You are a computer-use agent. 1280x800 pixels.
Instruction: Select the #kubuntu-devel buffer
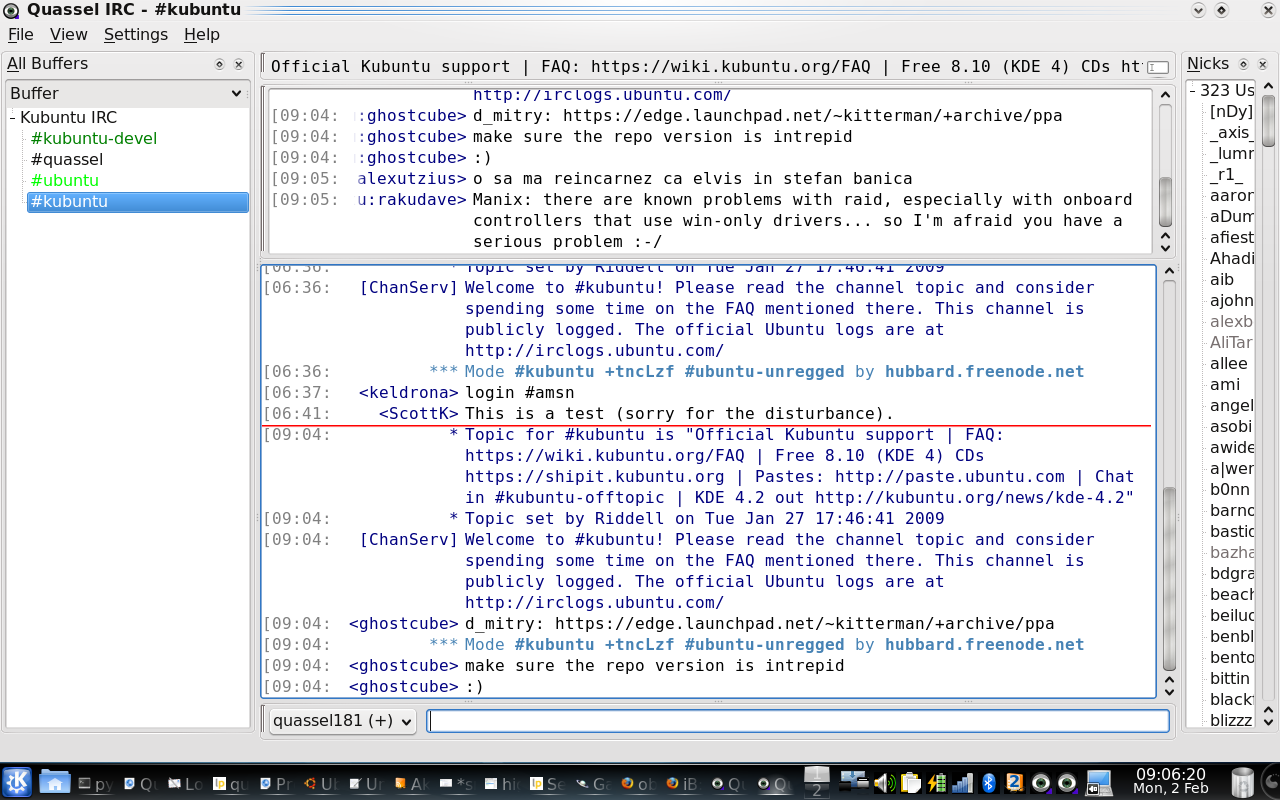[x=94, y=138]
